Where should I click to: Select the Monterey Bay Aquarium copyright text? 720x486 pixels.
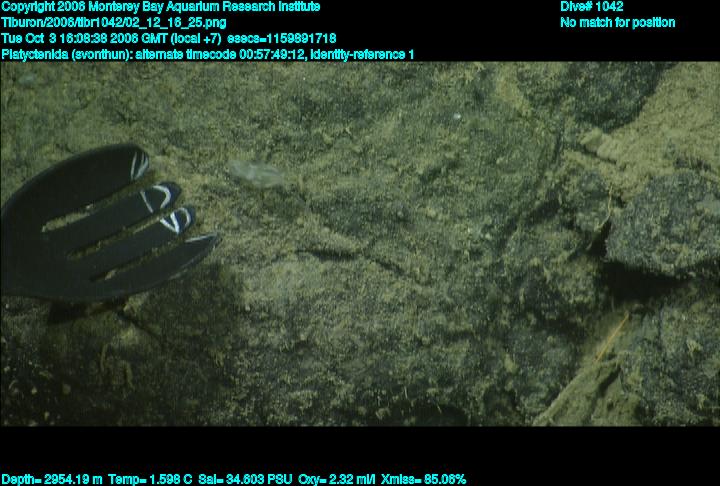coord(161,7)
